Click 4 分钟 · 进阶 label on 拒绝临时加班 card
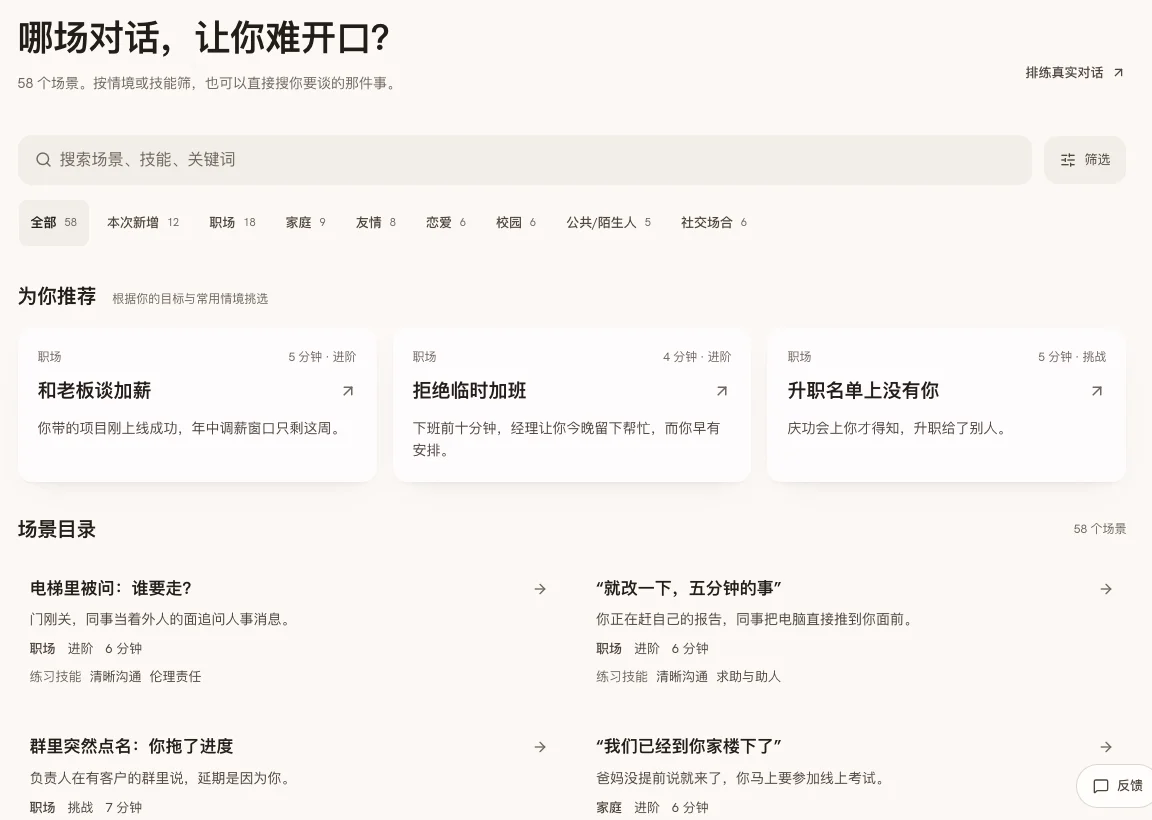1152x820 pixels. tap(696, 357)
